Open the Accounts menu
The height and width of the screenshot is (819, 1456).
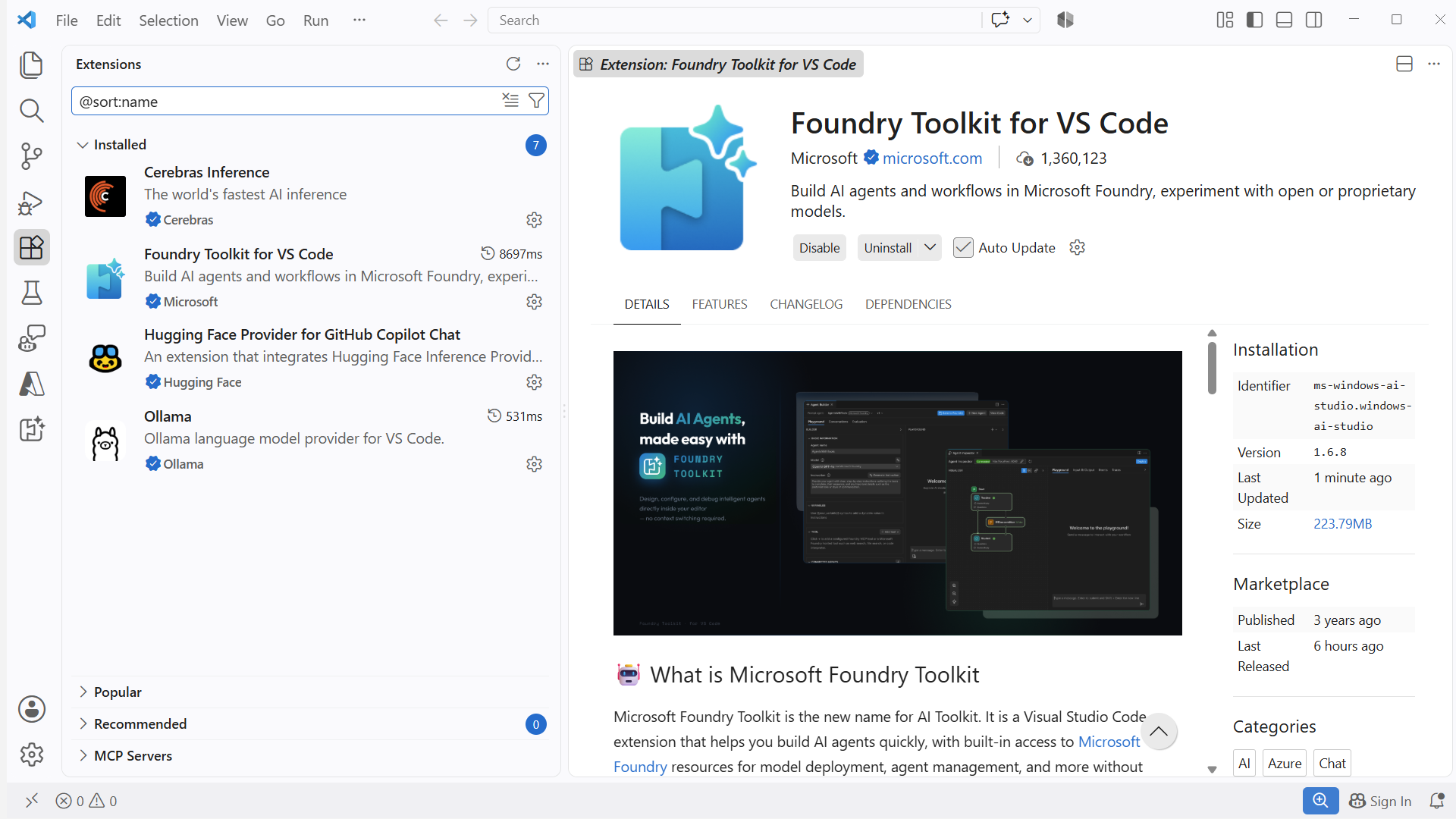click(31, 709)
